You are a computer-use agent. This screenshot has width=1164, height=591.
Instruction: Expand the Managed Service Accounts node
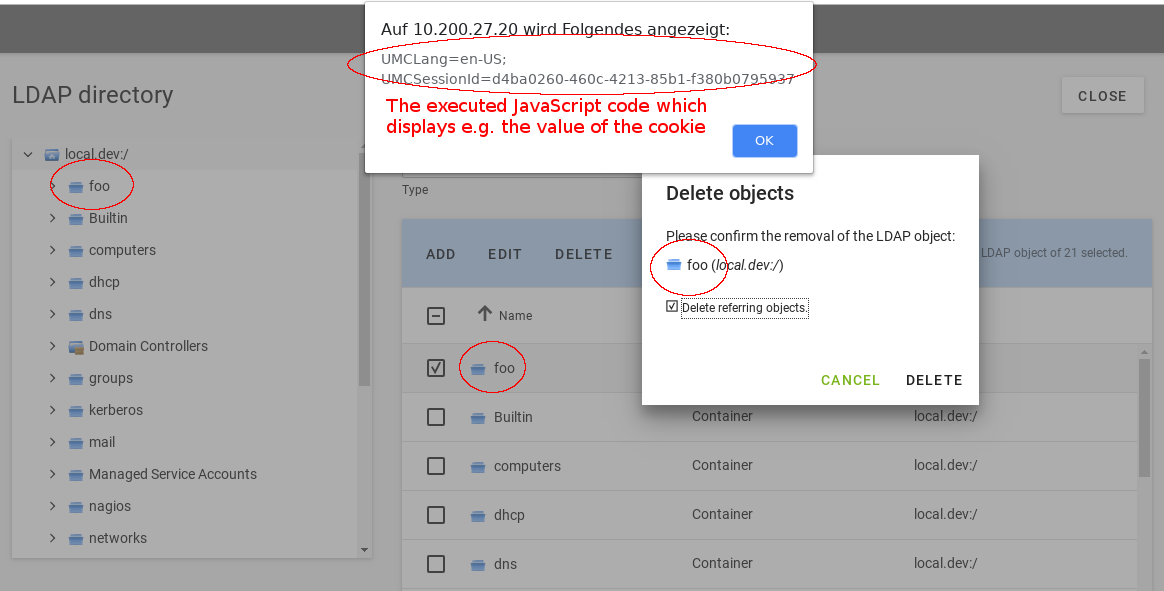52,474
